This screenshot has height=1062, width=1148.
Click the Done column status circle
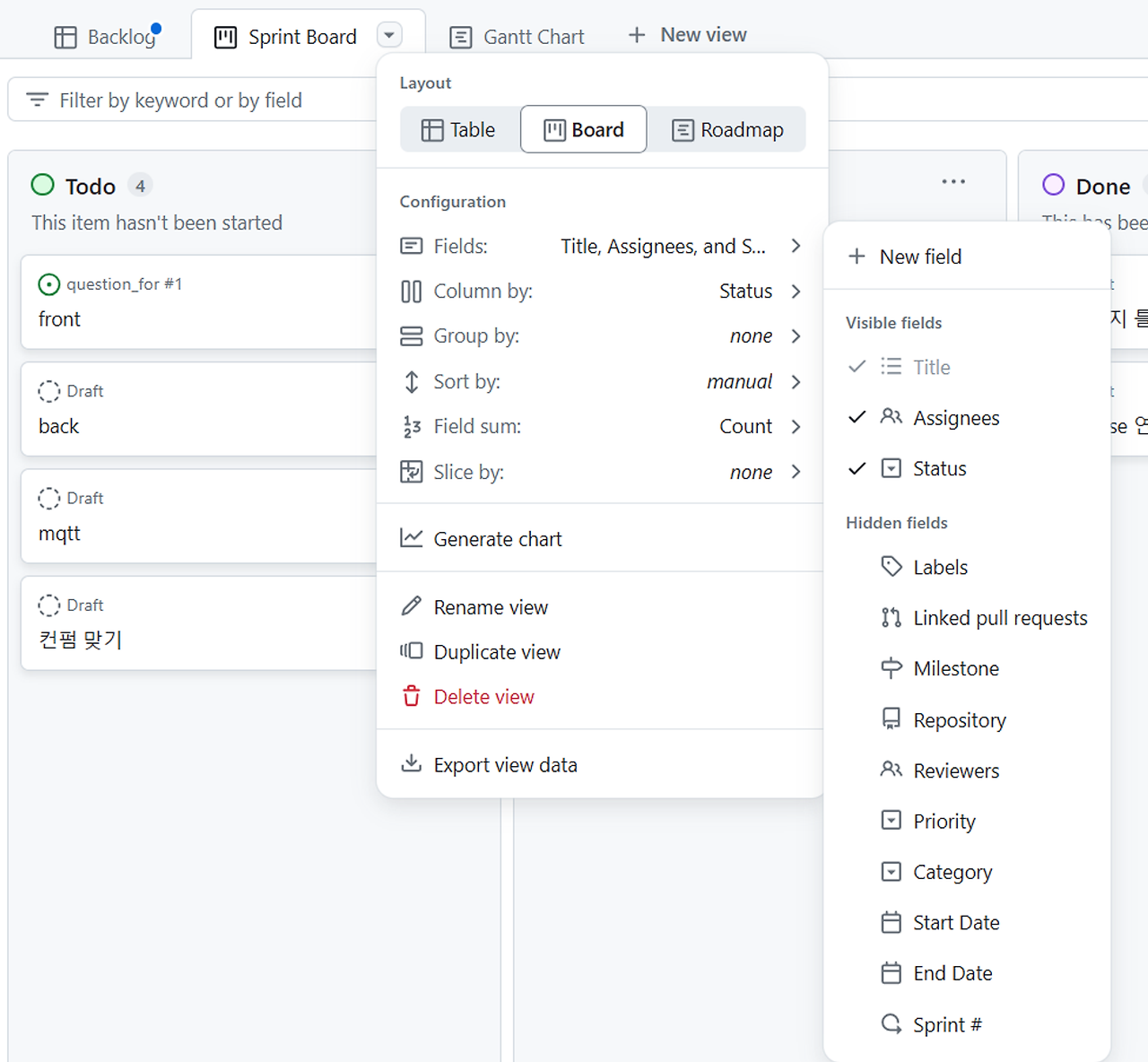coord(1054,185)
